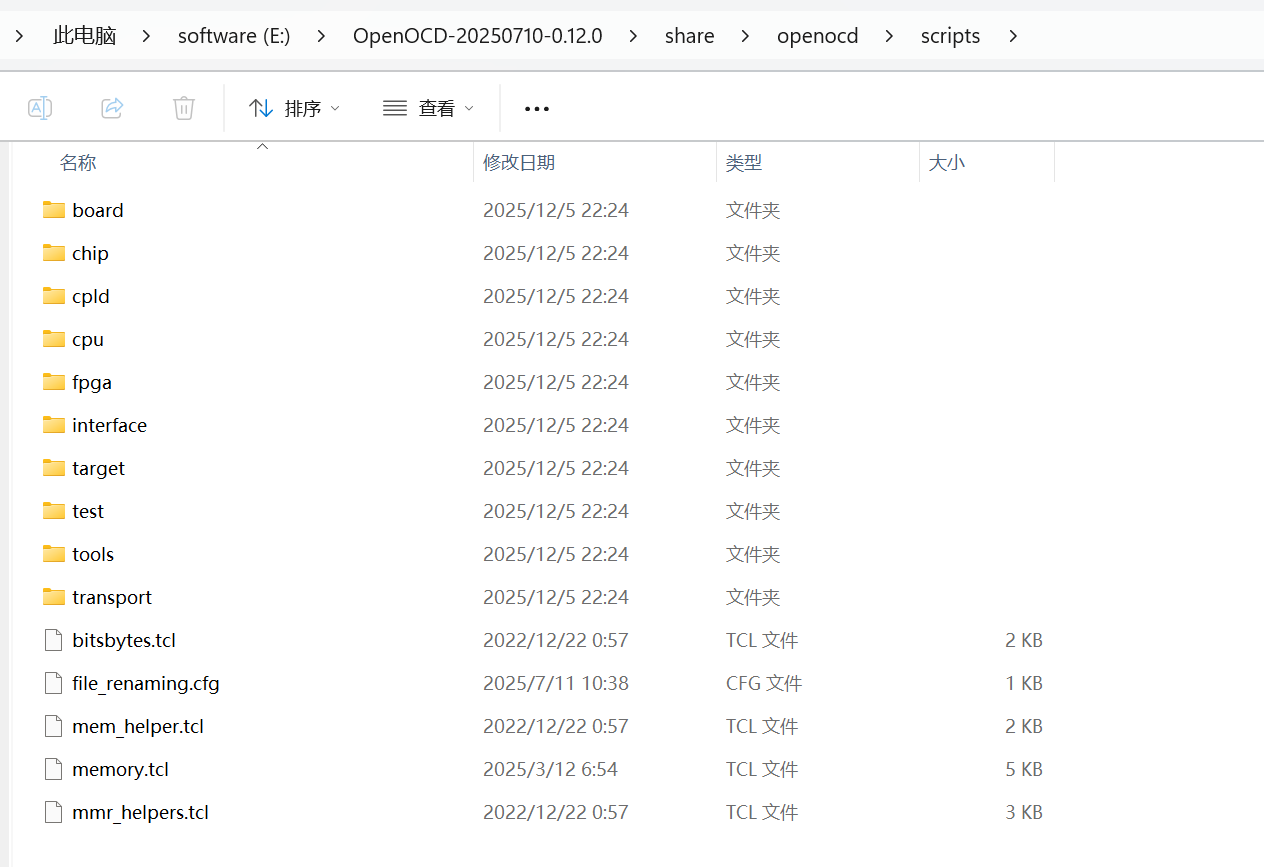Select the memory.tcl file
The image size is (1264, 867).
pos(120,769)
